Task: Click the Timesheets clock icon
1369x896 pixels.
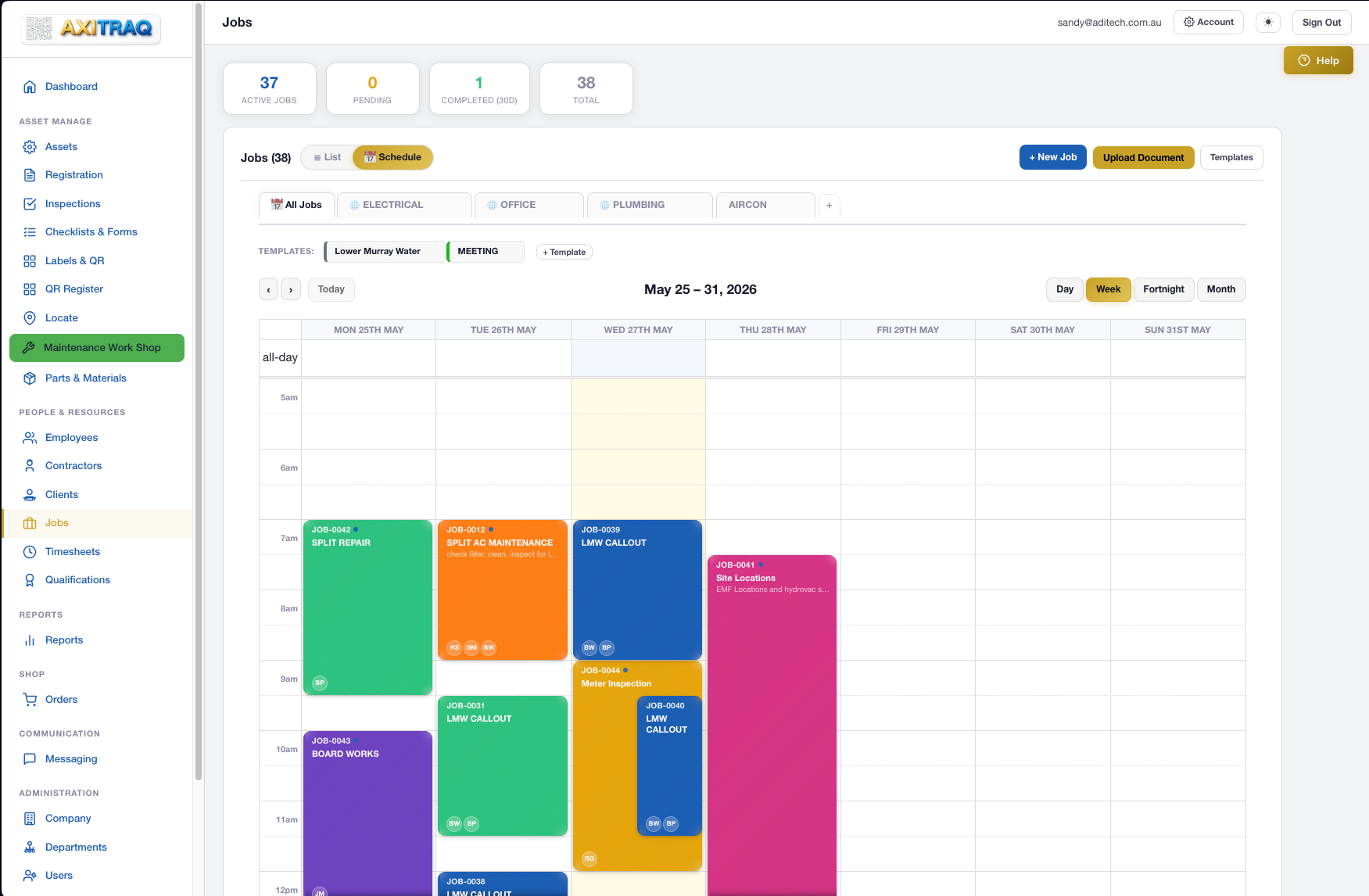Action: [x=30, y=552]
